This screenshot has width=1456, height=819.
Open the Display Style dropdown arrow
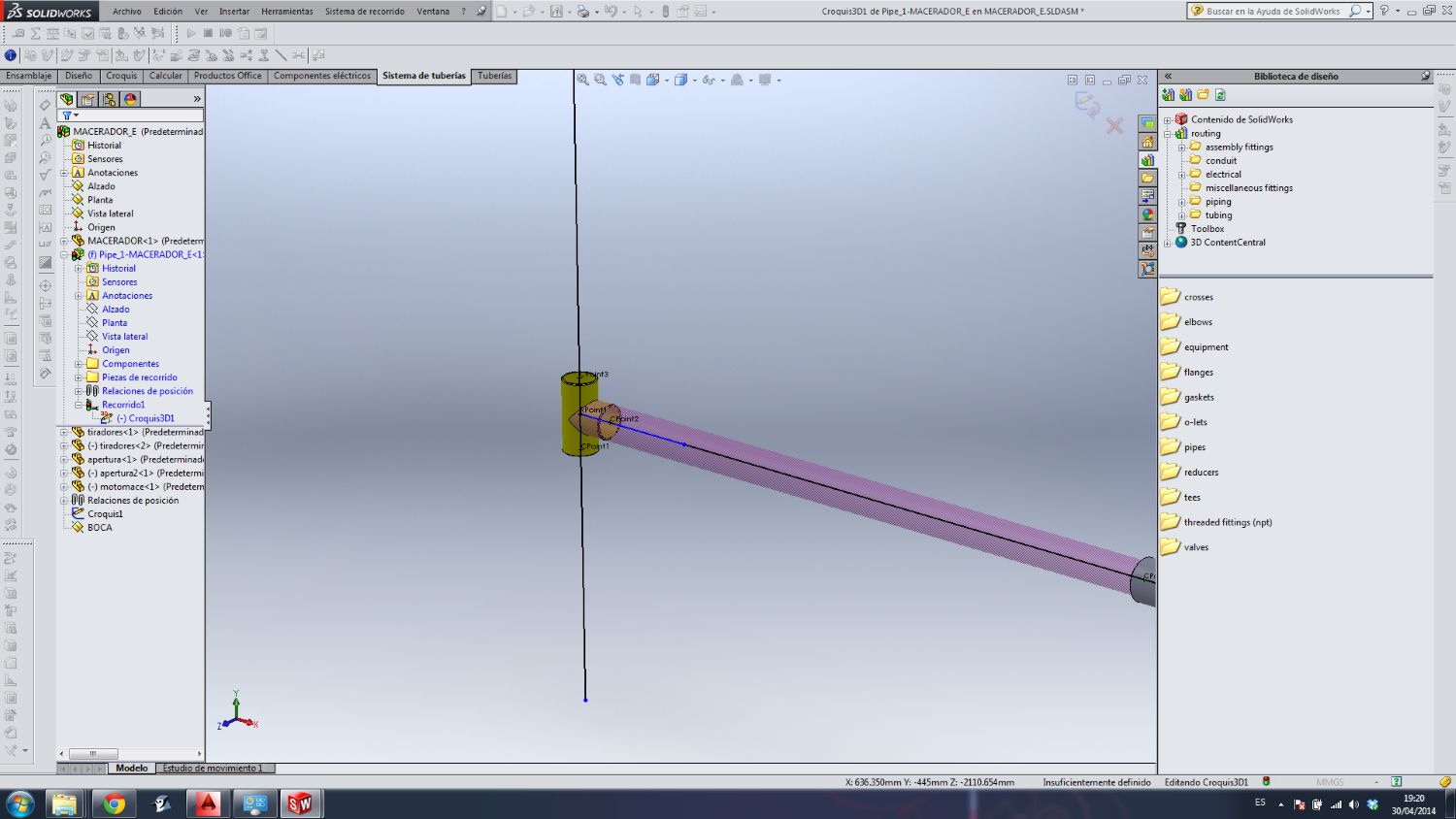point(694,81)
